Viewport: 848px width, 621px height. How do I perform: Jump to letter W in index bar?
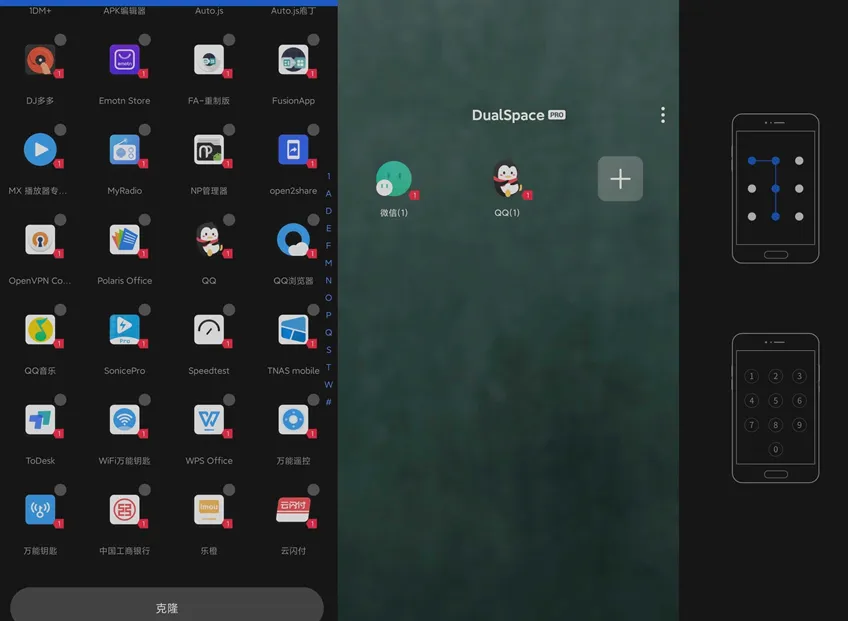pyautogui.click(x=328, y=384)
